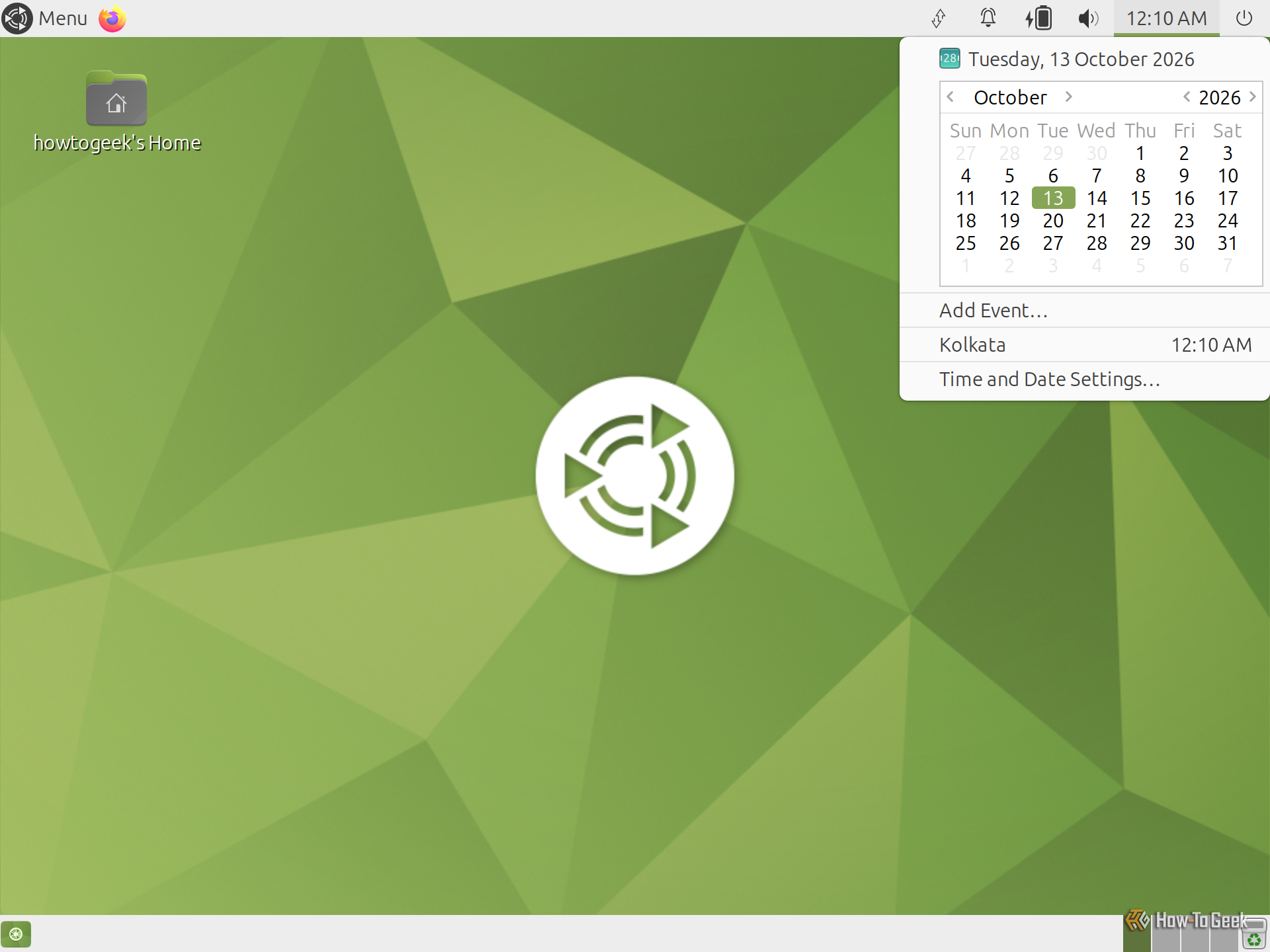Screen dimensions: 1270x952
Task: Select day 24 in the calendar
Action: tap(1228, 220)
